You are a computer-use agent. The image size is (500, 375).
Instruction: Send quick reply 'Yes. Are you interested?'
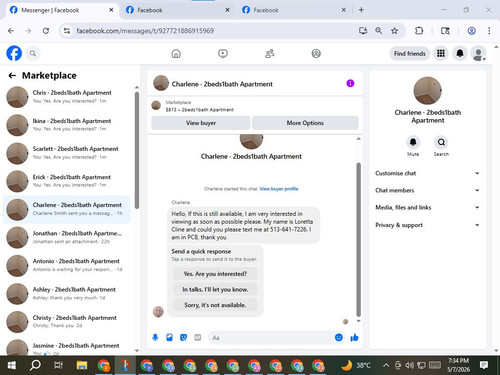[215, 274]
